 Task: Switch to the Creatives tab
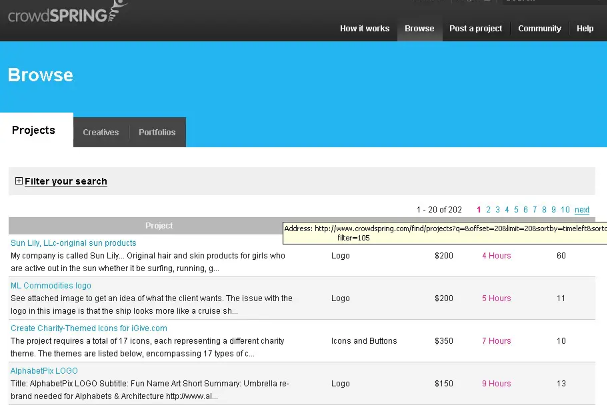(101, 132)
